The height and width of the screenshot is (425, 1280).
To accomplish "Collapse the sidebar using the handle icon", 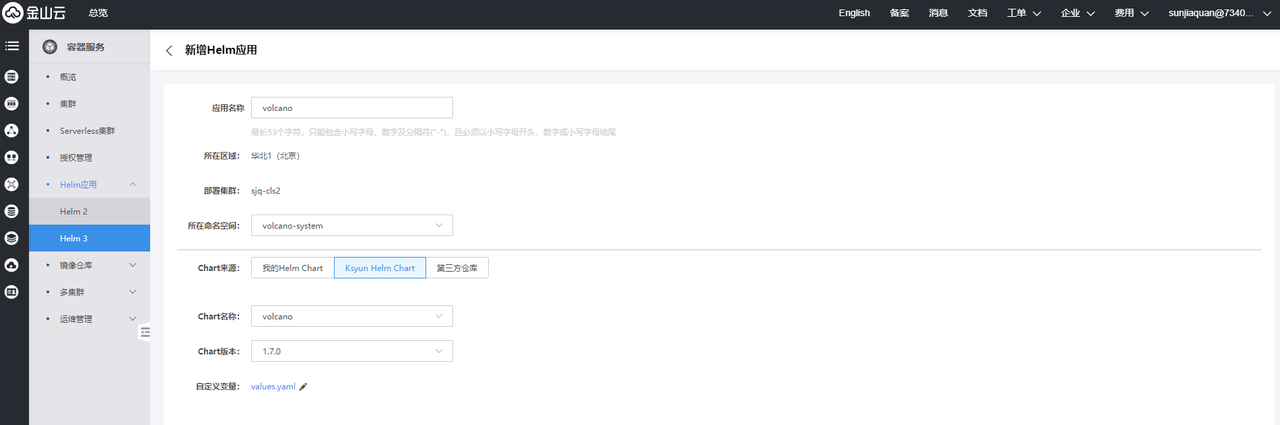I will [145, 332].
